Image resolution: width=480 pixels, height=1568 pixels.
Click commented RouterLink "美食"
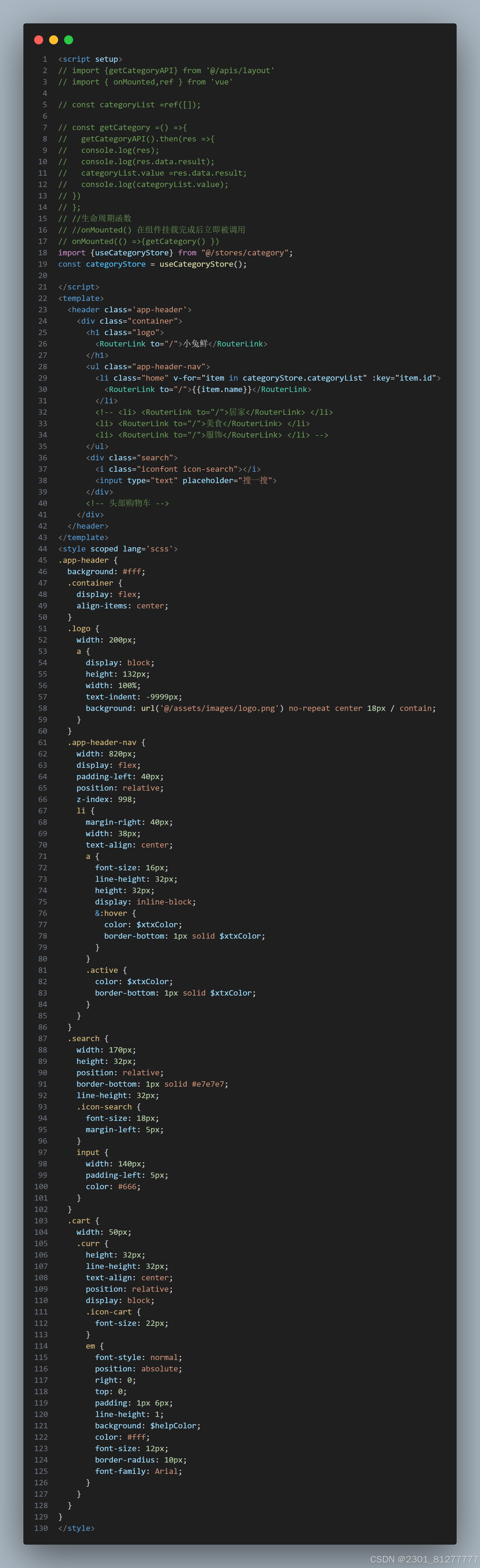click(x=203, y=424)
